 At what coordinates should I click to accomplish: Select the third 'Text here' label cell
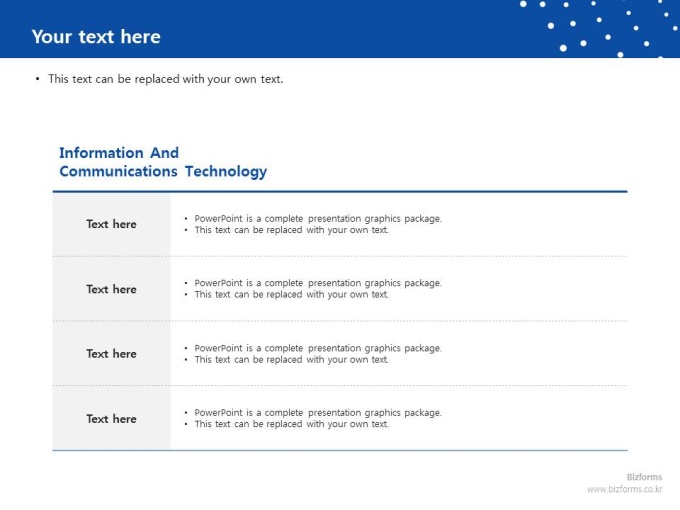111,353
